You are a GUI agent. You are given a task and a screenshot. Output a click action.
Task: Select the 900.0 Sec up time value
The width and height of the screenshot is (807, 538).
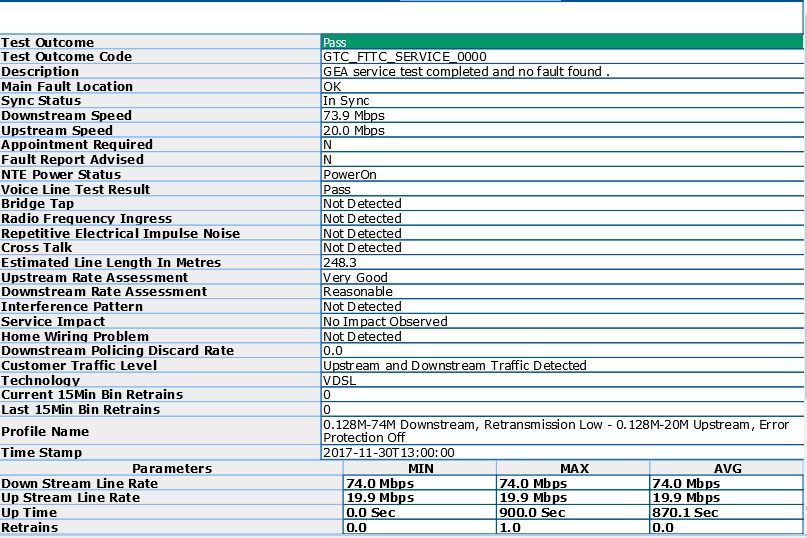(532, 512)
